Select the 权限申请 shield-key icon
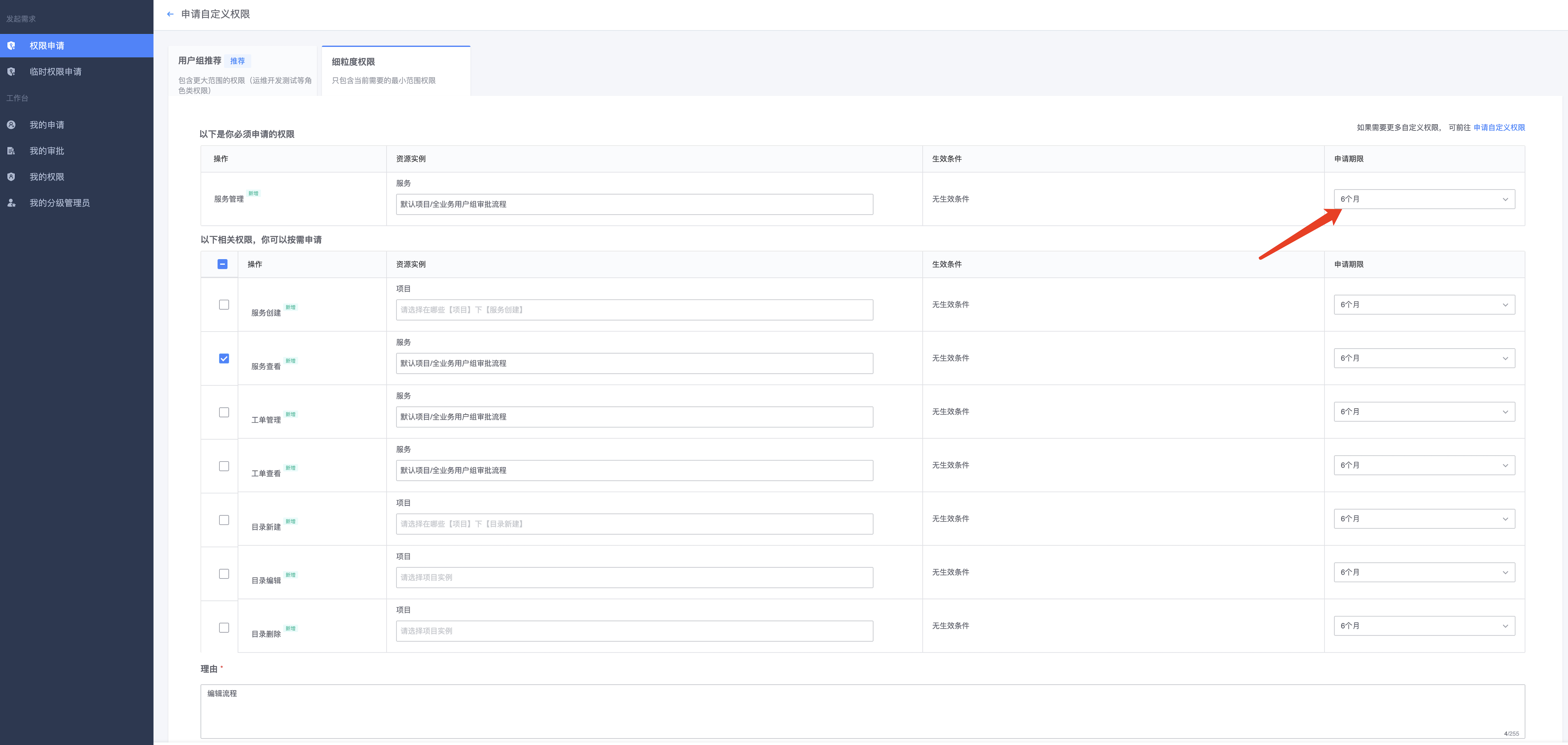 click(x=11, y=45)
